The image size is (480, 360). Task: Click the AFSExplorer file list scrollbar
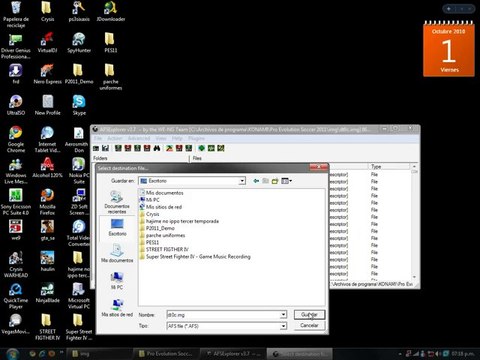[x=414, y=222]
